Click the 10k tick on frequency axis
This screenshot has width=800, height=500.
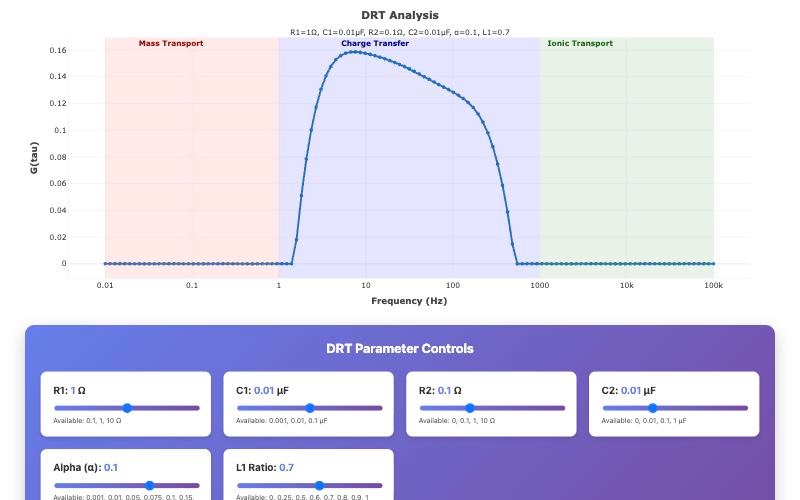[627, 285]
